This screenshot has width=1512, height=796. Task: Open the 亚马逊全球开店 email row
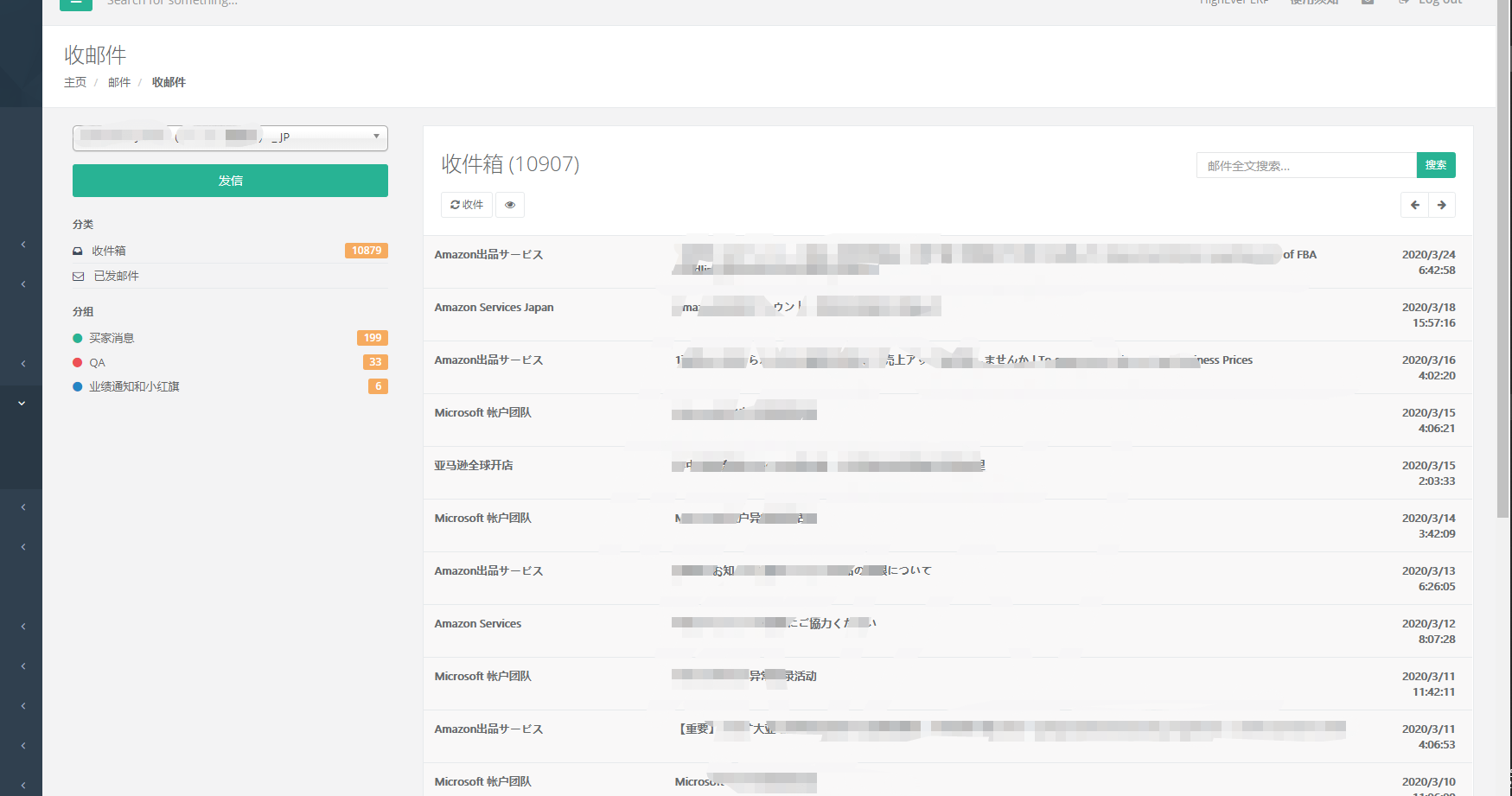(474, 466)
